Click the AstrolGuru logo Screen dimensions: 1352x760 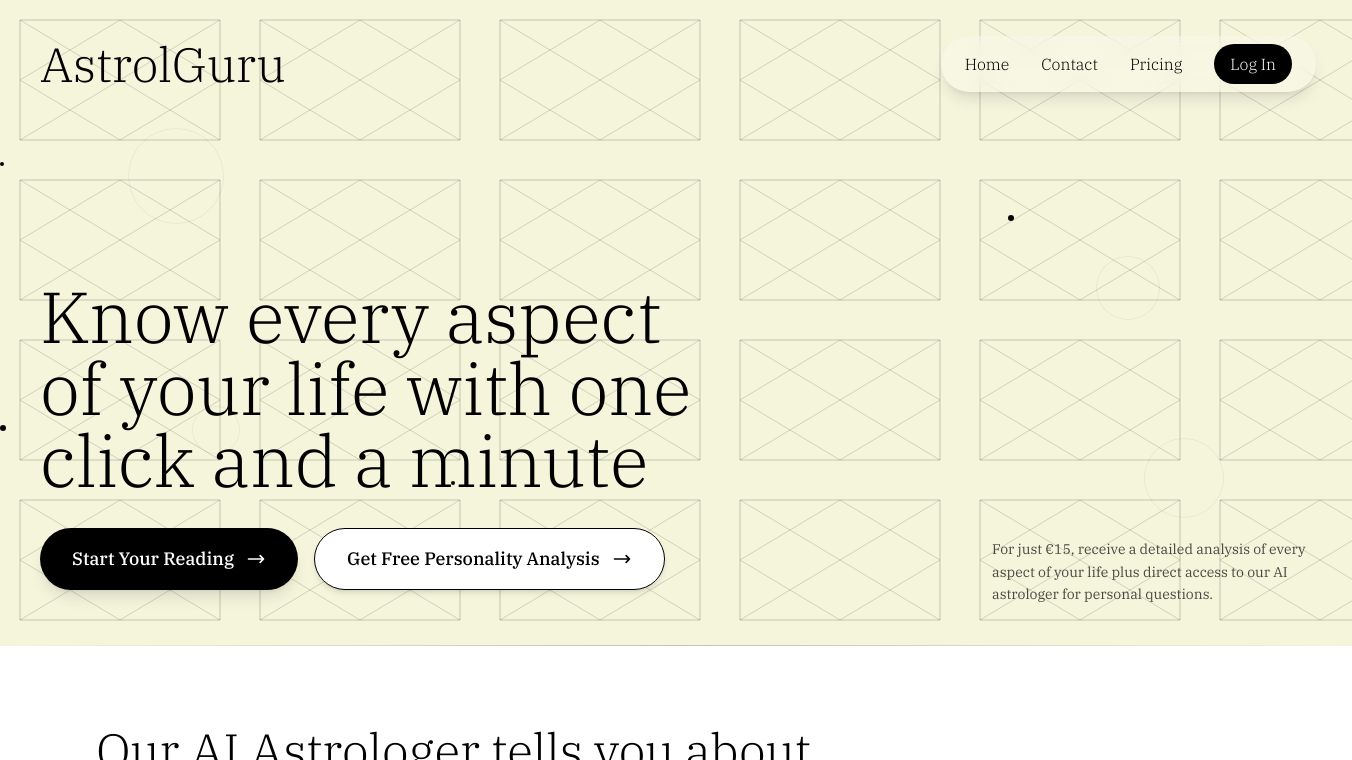[163, 66]
